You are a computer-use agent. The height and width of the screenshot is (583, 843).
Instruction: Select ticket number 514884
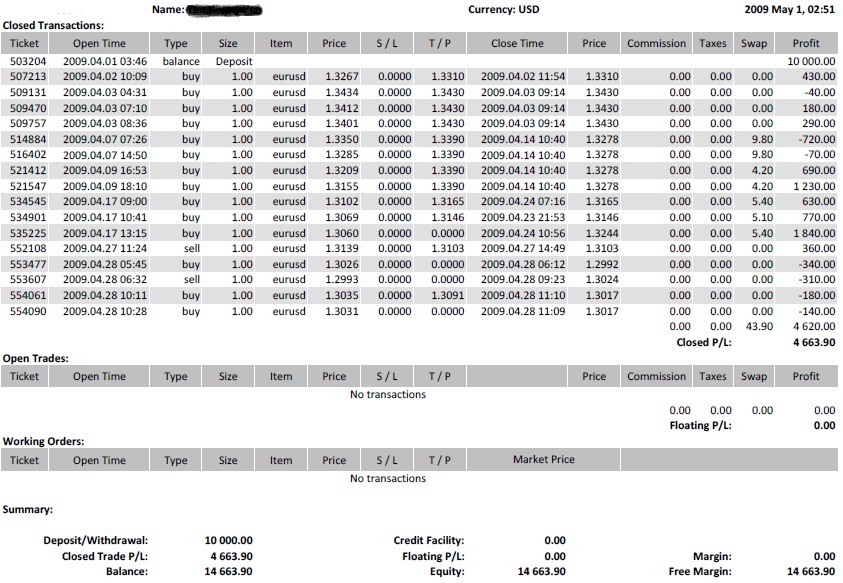tap(28, 139)
